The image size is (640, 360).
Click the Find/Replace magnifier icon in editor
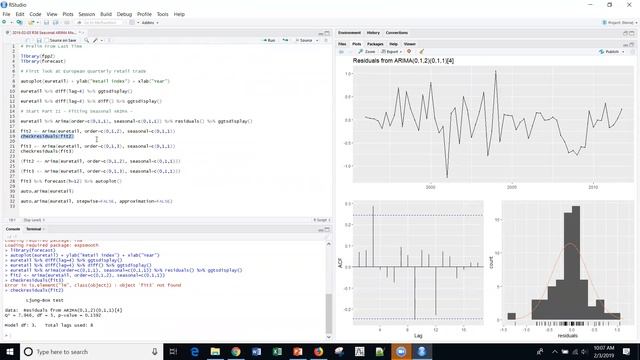pos(87,40)
